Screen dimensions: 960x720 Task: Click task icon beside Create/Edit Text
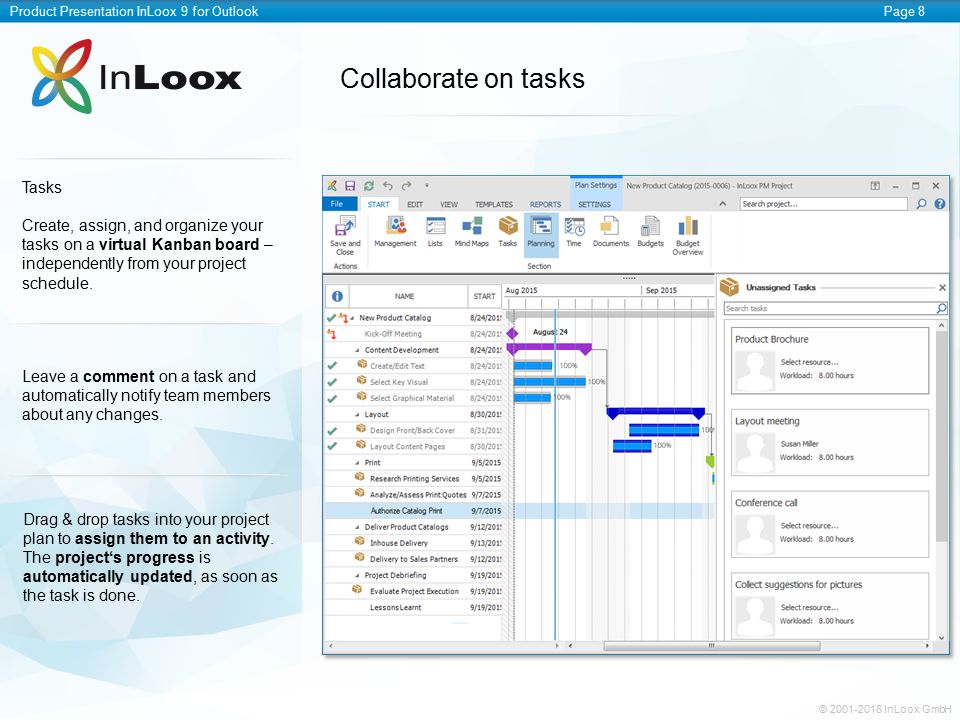(362, 364)
